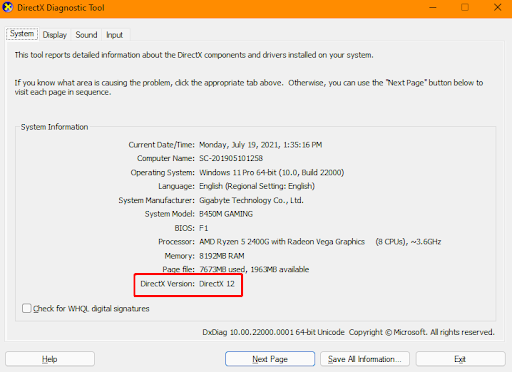Switch to the Input tab
The width and height of the screenshot is (512, 372).
tap(114, 35)
